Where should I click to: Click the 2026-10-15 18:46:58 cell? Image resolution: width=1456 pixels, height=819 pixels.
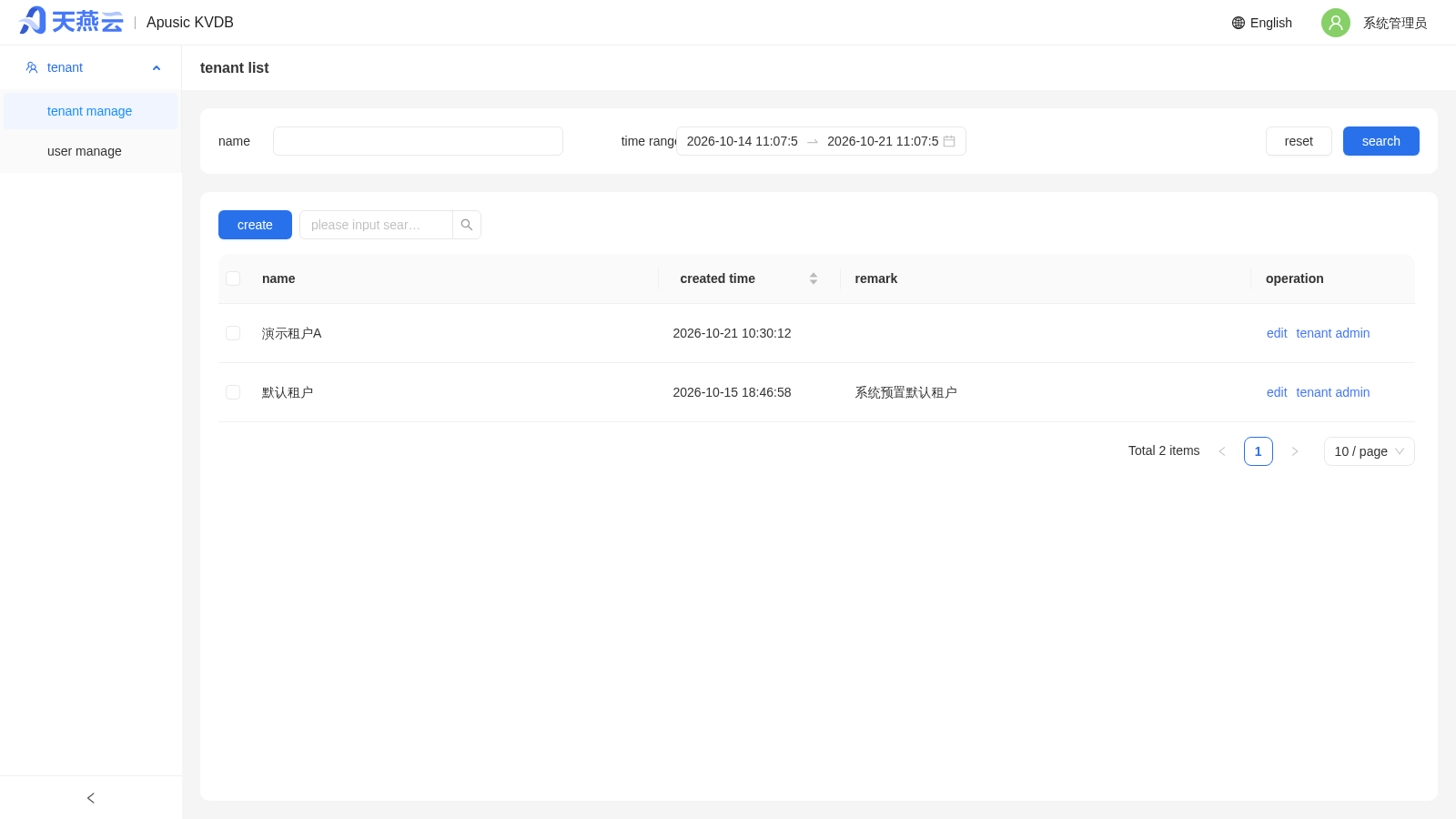732,392
